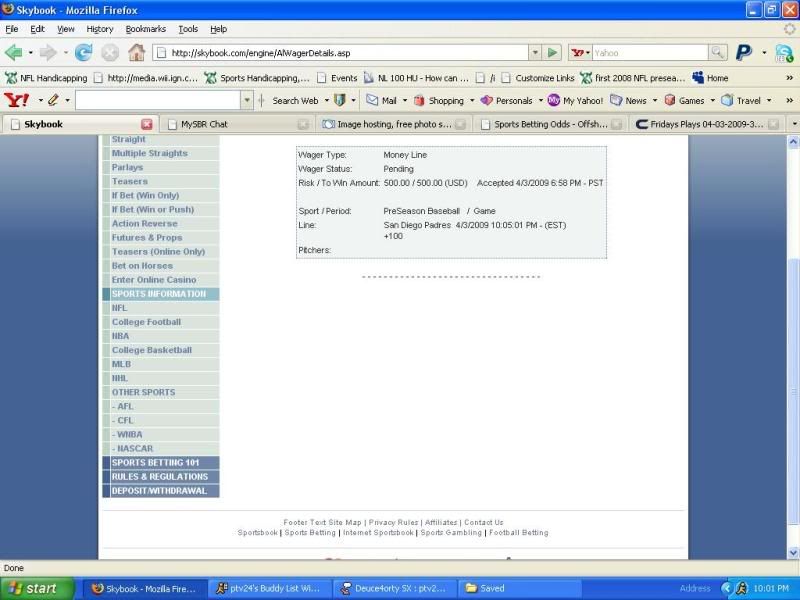The image size is (800, 600).
Task: Open the - NASCAR sidebar link
Action: click(x=133, y=448)
